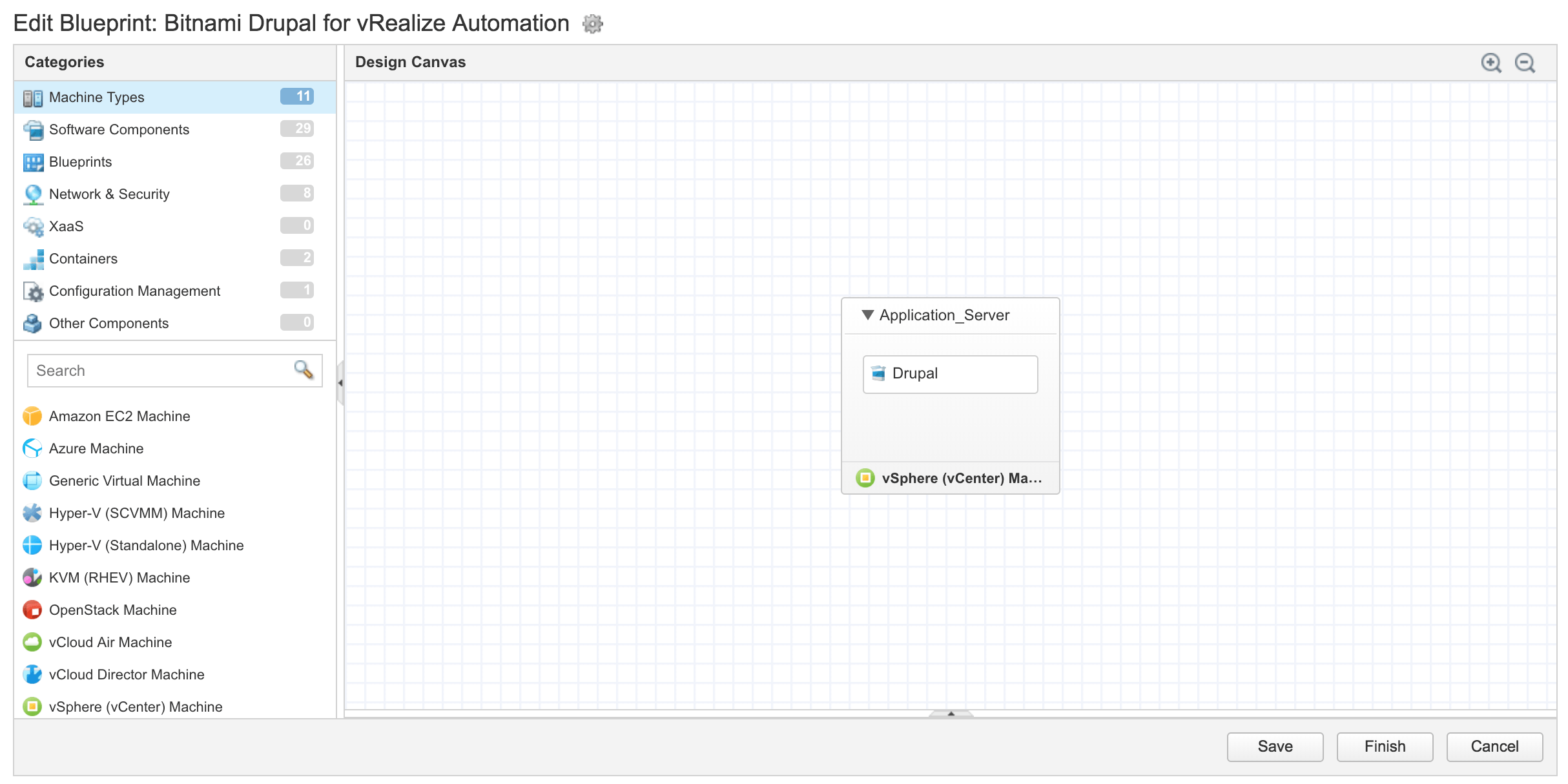
Task: Click the Generic Virtual Machine icon
Action: [32, 480]
